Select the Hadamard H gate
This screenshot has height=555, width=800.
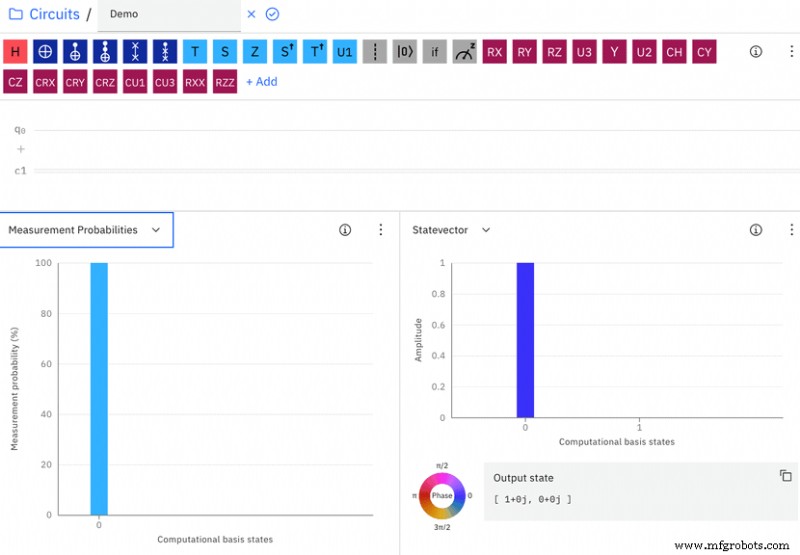[x=15, y=51]
